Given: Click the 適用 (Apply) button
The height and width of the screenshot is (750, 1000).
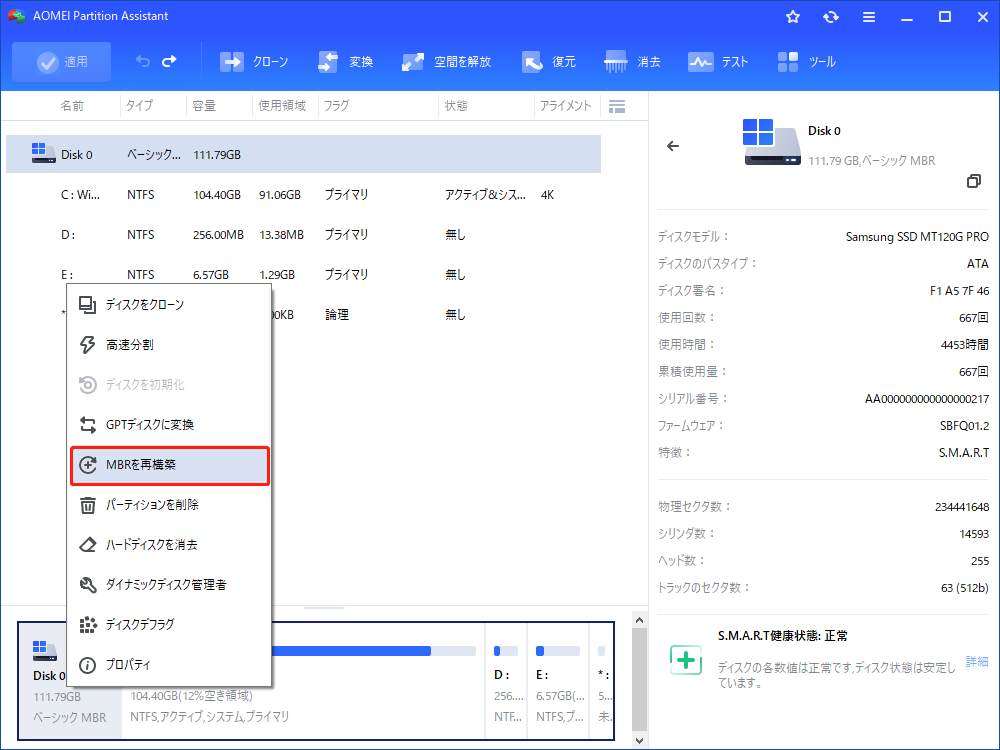Looking at the screenshot, I should (x=61, y=62).
